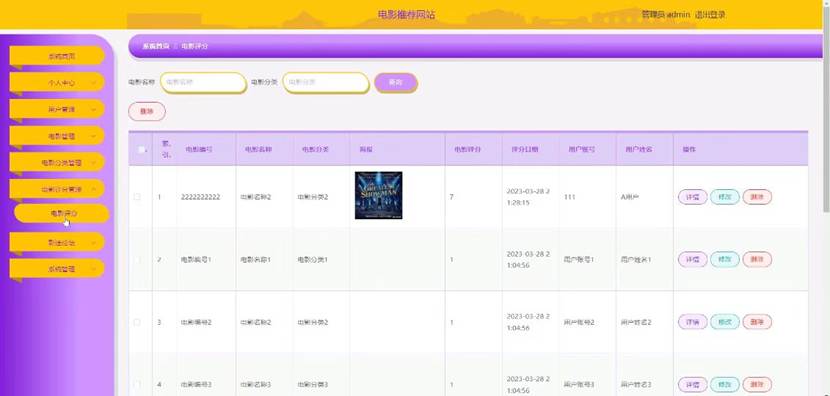This screenshot has width=830, height=396.
Task: Click the 电影分类 column header
Action: [315, 149]
